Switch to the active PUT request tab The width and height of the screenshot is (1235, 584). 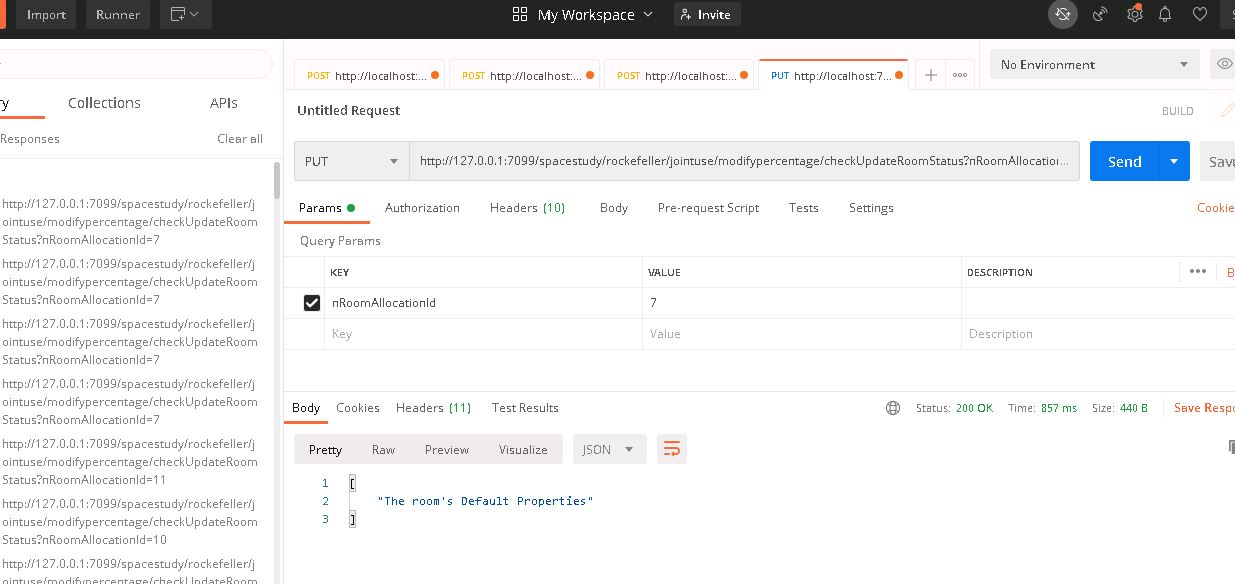click(833, 75)
